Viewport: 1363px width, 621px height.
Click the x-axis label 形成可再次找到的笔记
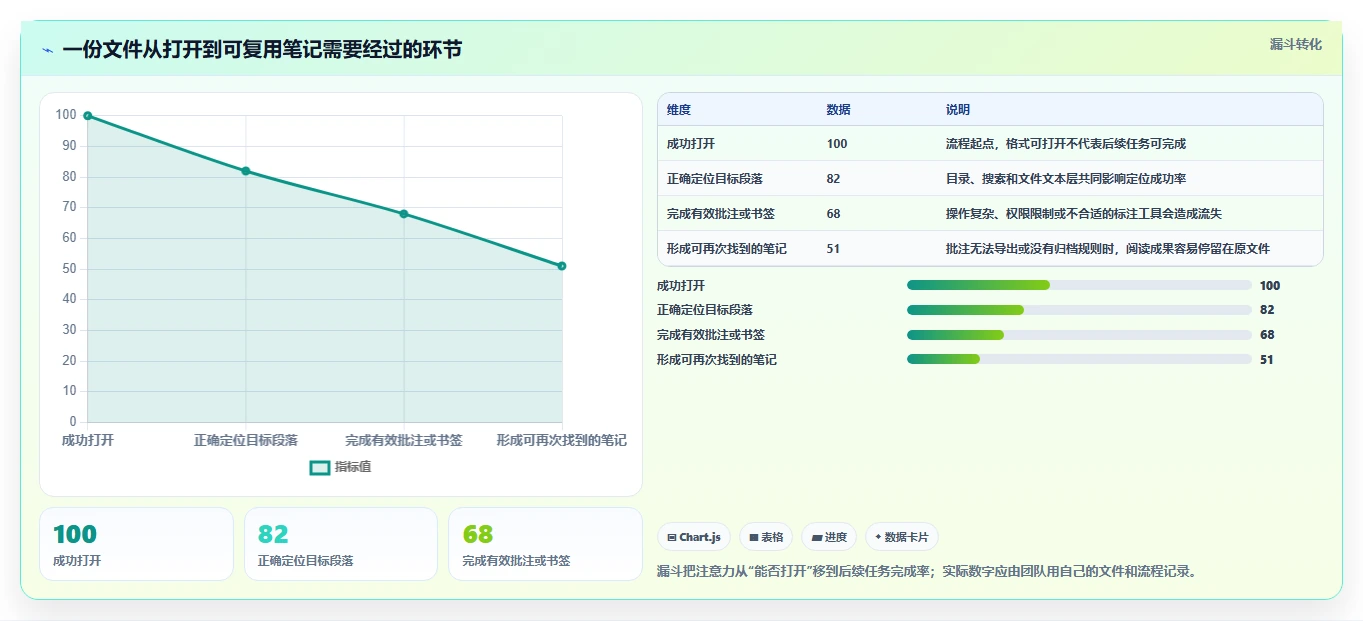[x=562, y=440]
